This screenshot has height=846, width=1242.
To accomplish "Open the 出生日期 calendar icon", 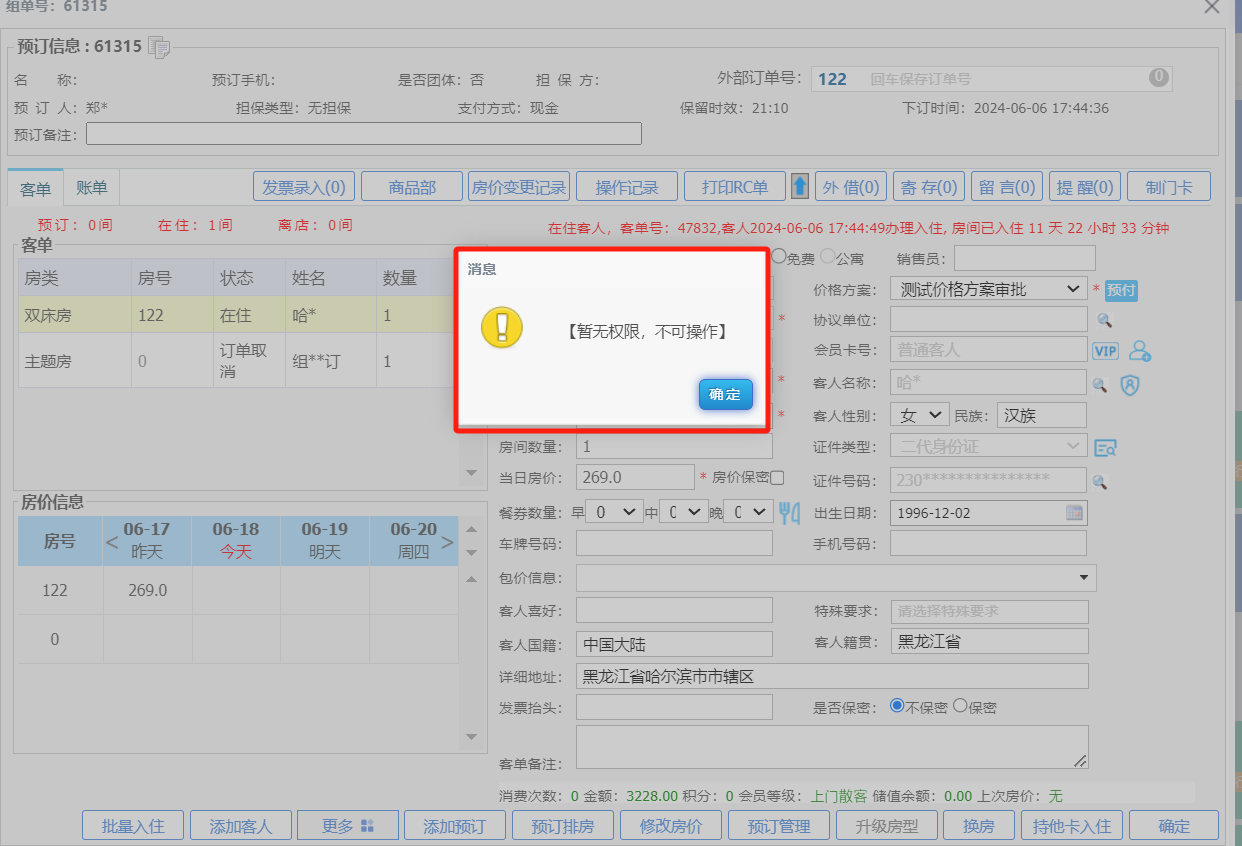I will (1074, 513).
